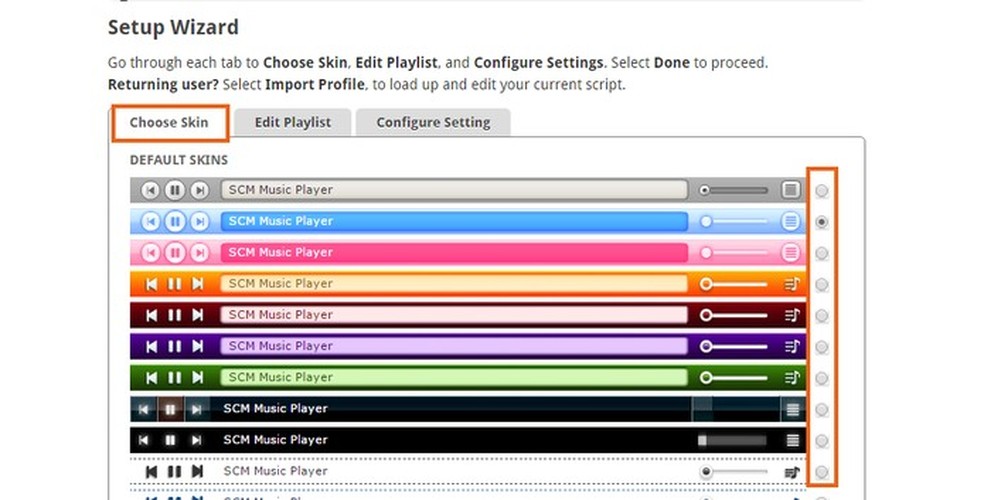Open playlist note icon on purple skin
984x500 pixels.
(792, 346)
